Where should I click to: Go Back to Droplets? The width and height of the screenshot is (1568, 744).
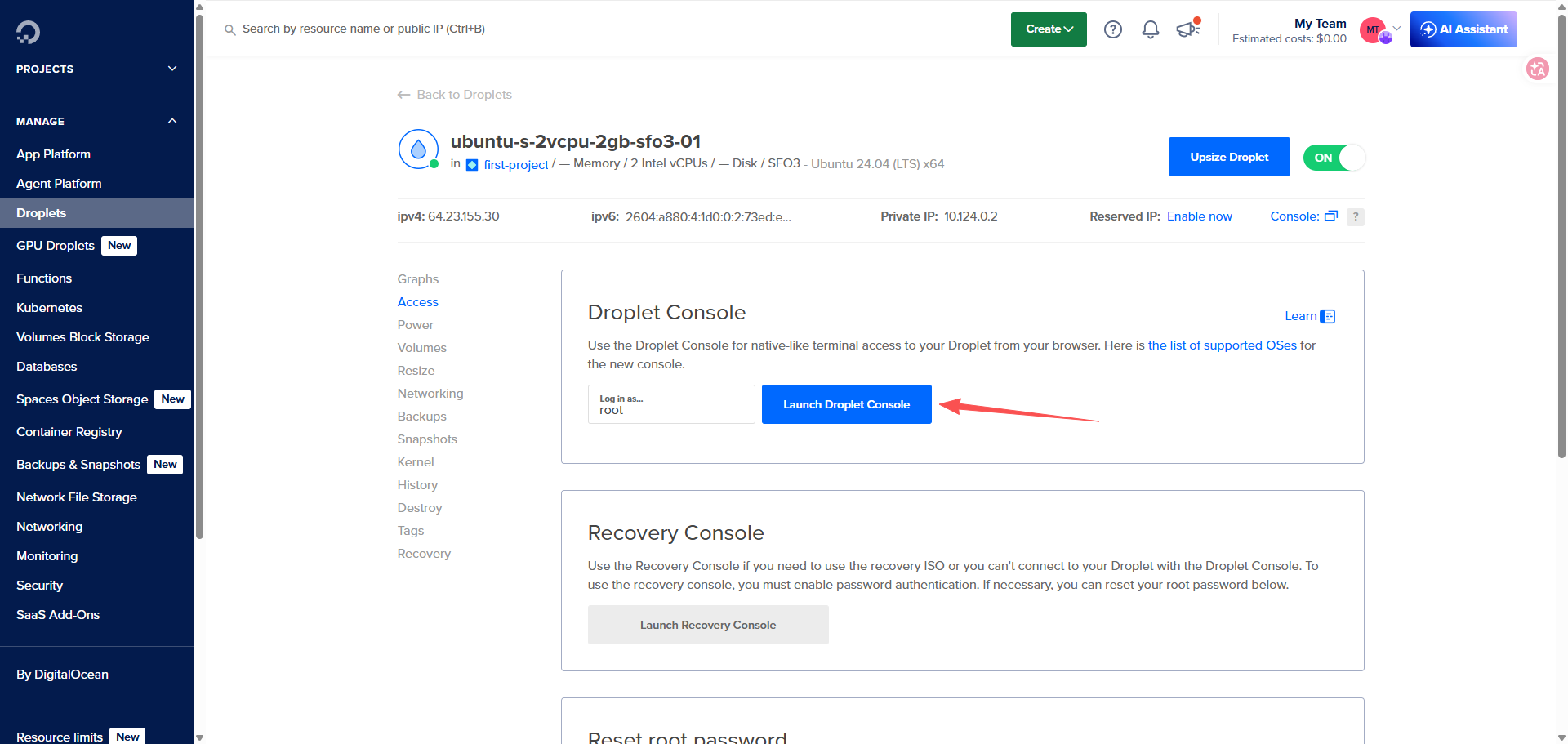coord(455,95)
